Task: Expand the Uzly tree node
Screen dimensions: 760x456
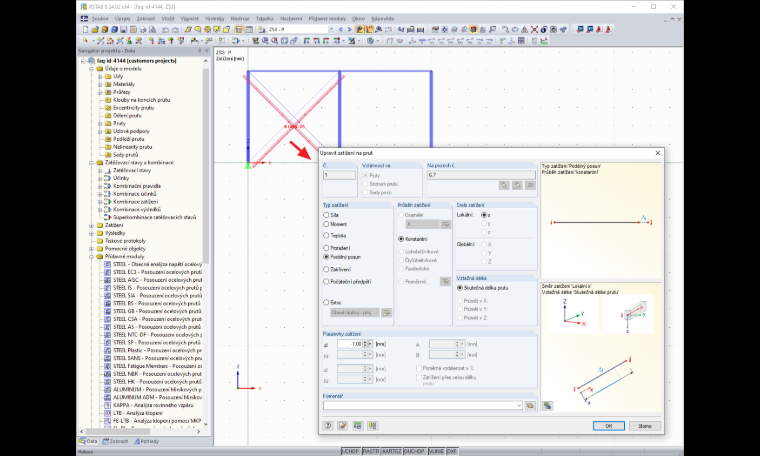Action: (100, 77)
